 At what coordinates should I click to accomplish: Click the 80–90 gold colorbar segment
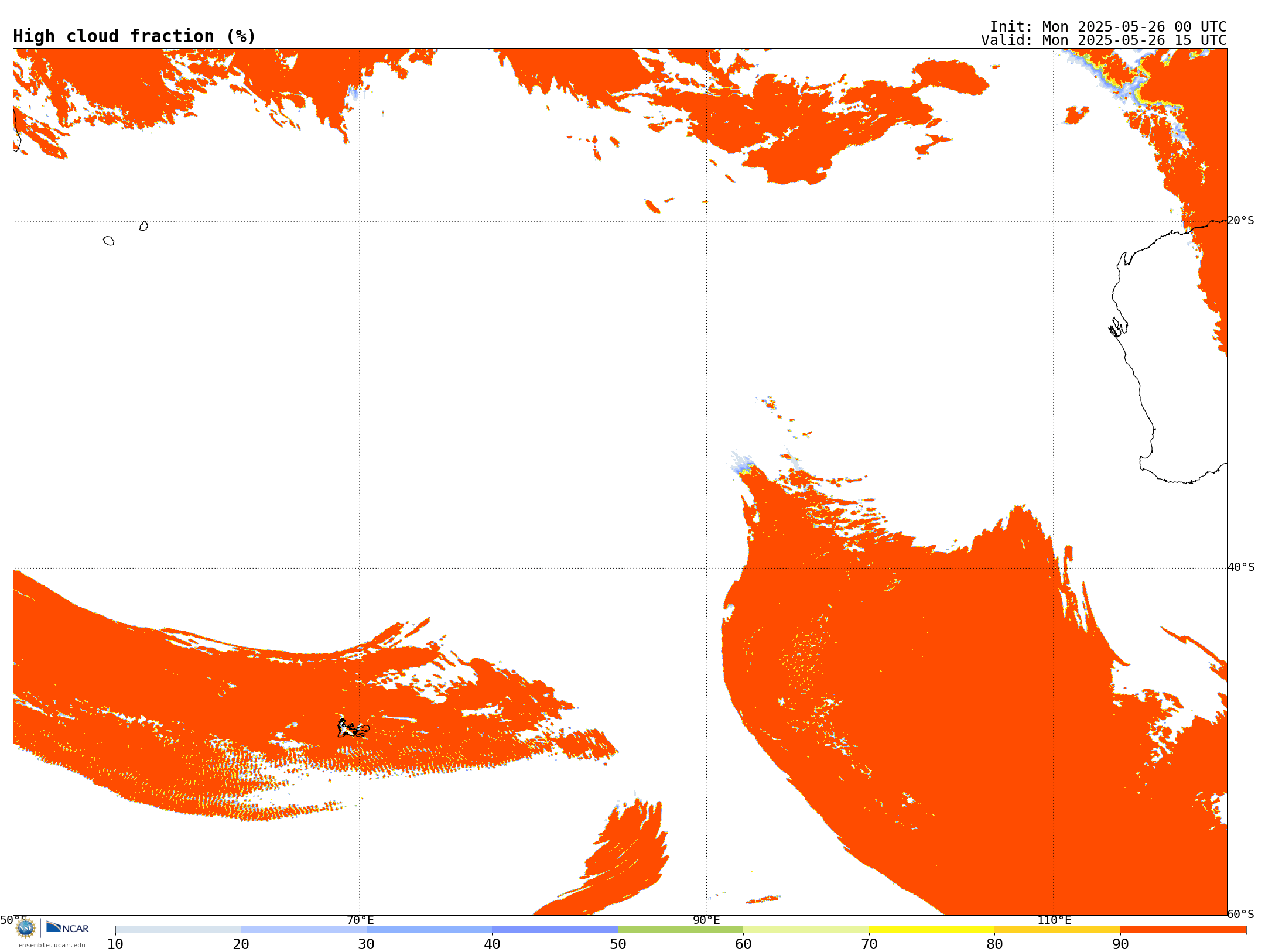click(1057, 930)
